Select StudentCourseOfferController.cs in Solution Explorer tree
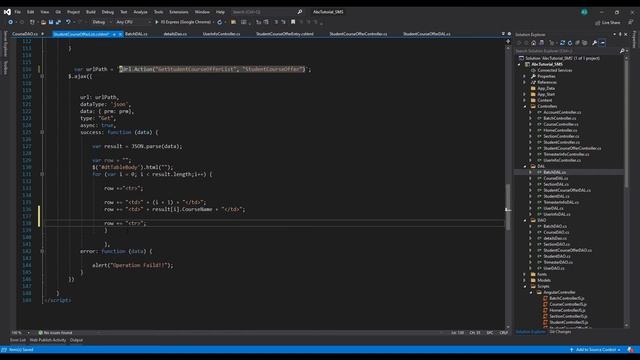This screenshot has width=640, height=360. pos(572,148)
